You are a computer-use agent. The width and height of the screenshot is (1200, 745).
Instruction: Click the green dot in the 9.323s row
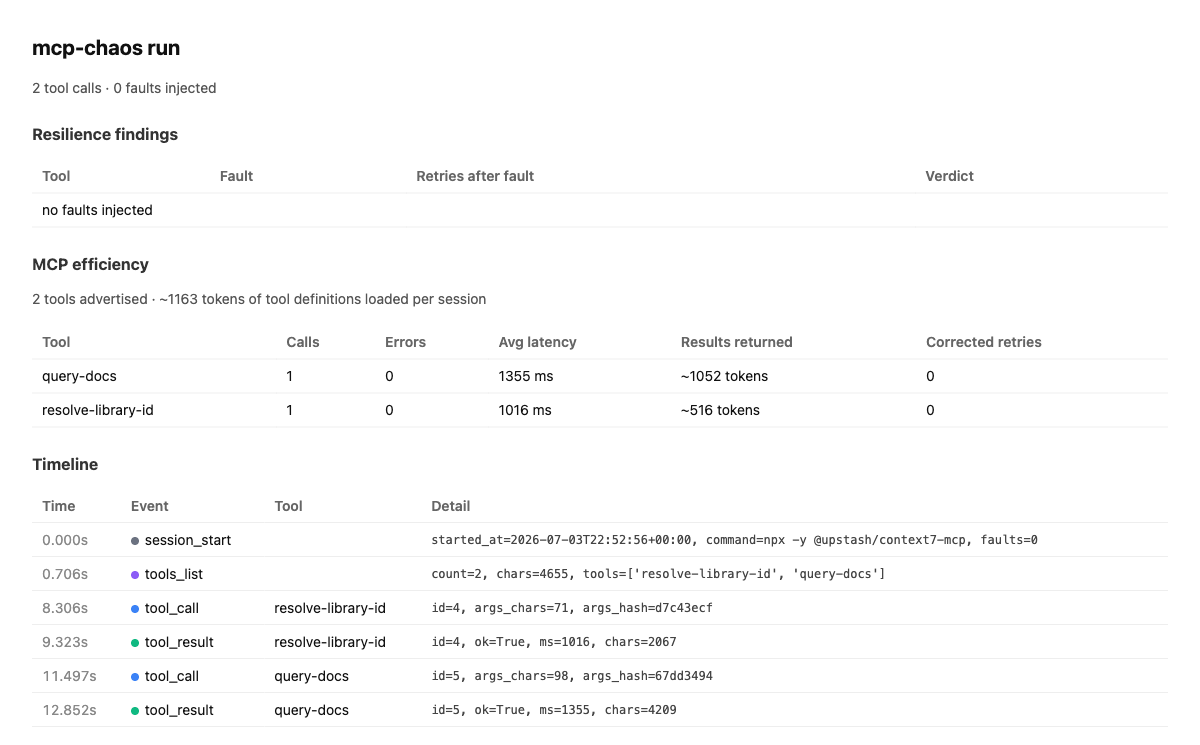pos(135,643)
